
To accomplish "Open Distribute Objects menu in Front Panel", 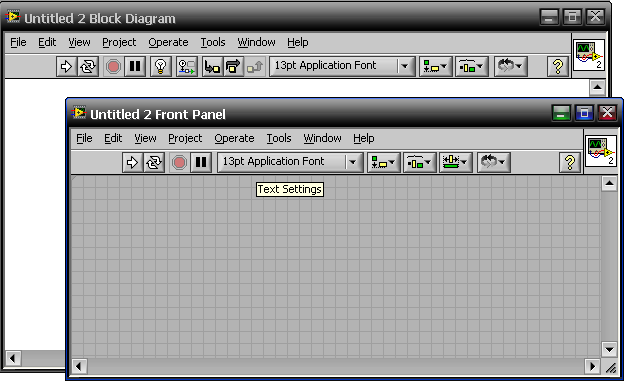I will point(419,163).
